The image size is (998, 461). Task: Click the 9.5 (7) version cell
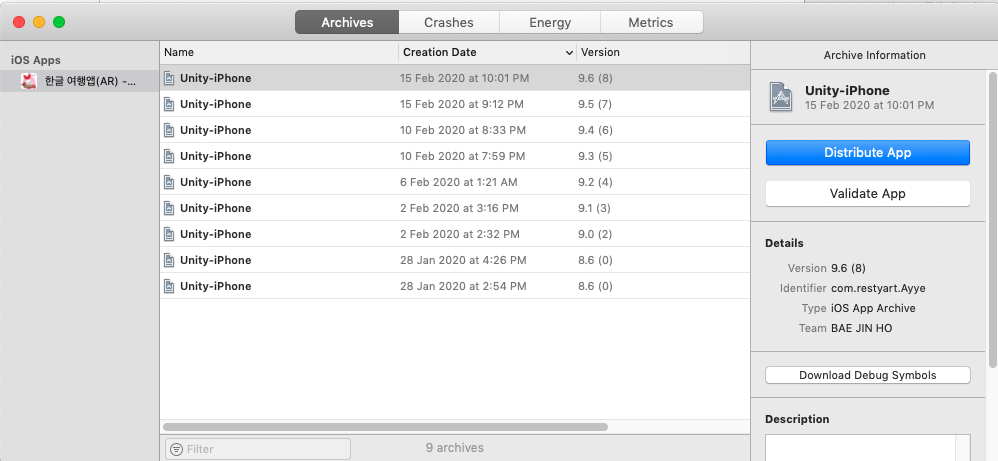click(x=594, y=104)
